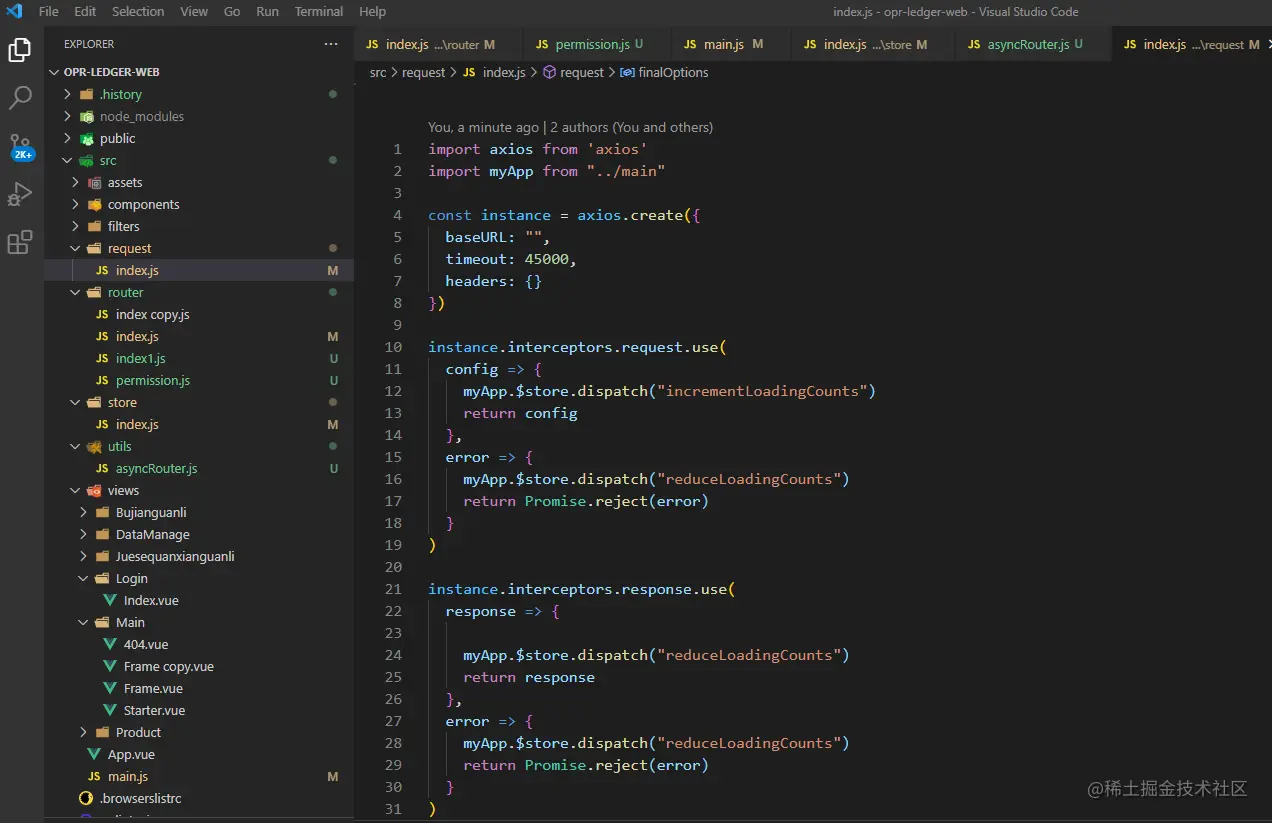Click the git blame authors annotation
The height and width of the screenshot is (823, 1272).
570,127
